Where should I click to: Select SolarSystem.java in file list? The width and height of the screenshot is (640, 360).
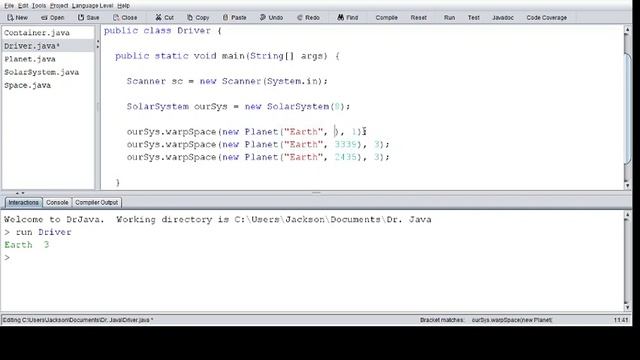[48, 72]
